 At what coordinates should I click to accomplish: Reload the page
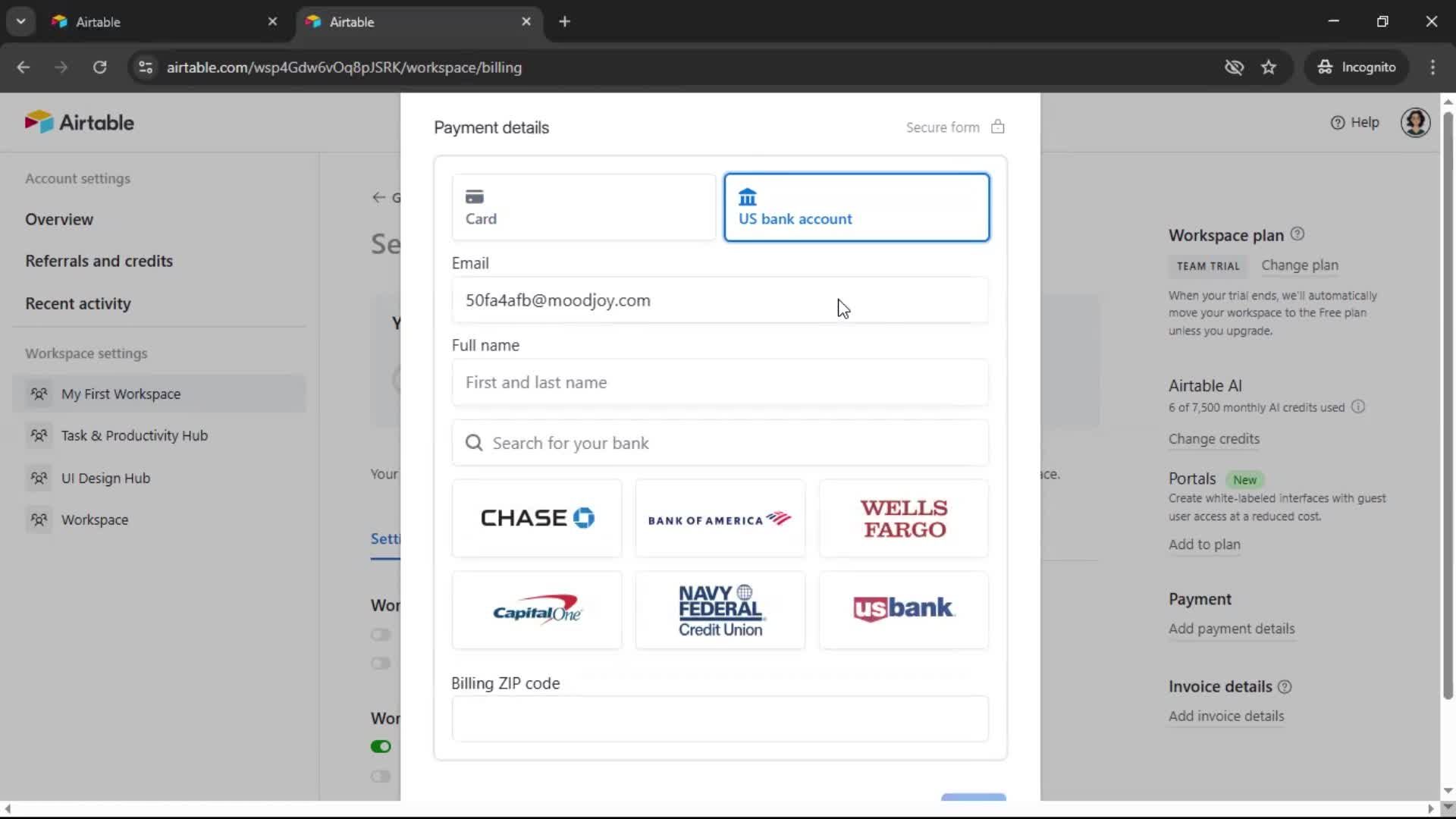(x=99, y=67)
